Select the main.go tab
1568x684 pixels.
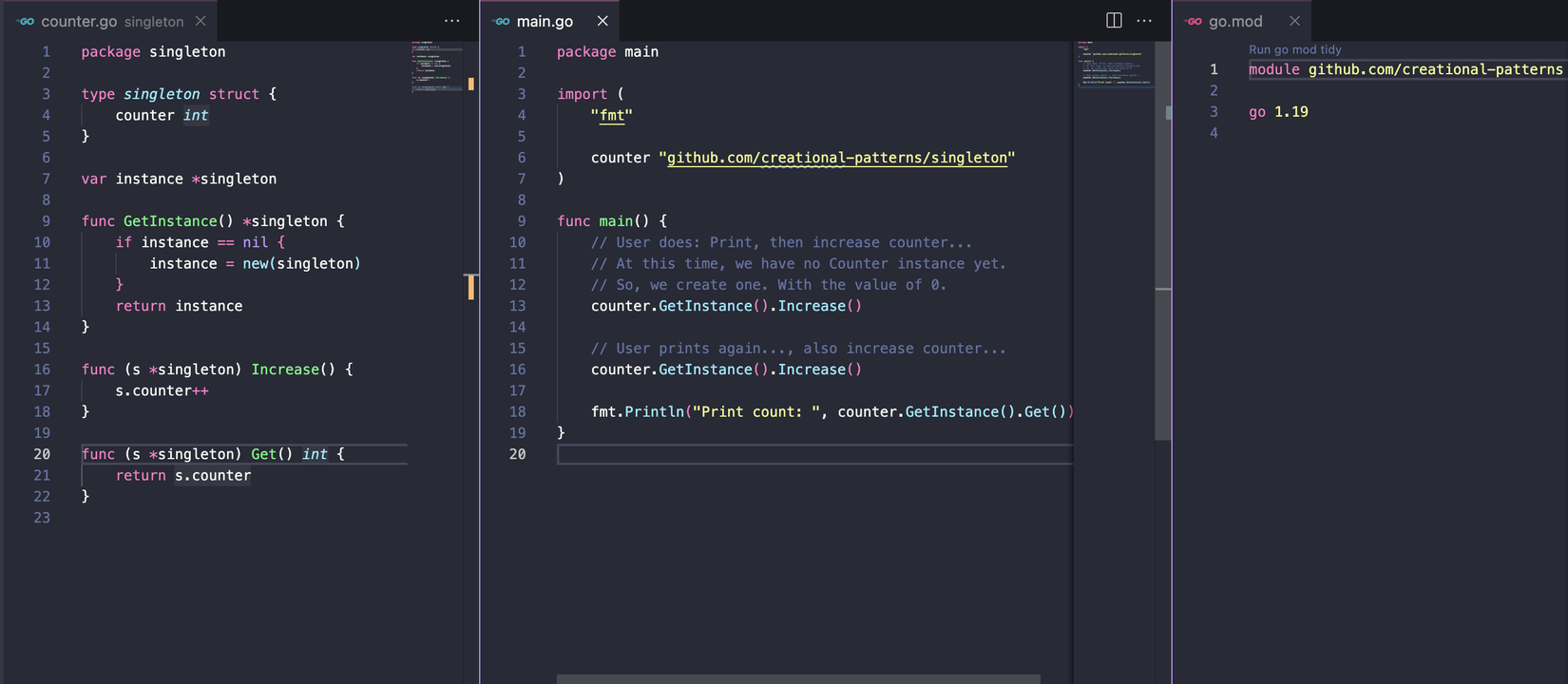pos(545,21)
